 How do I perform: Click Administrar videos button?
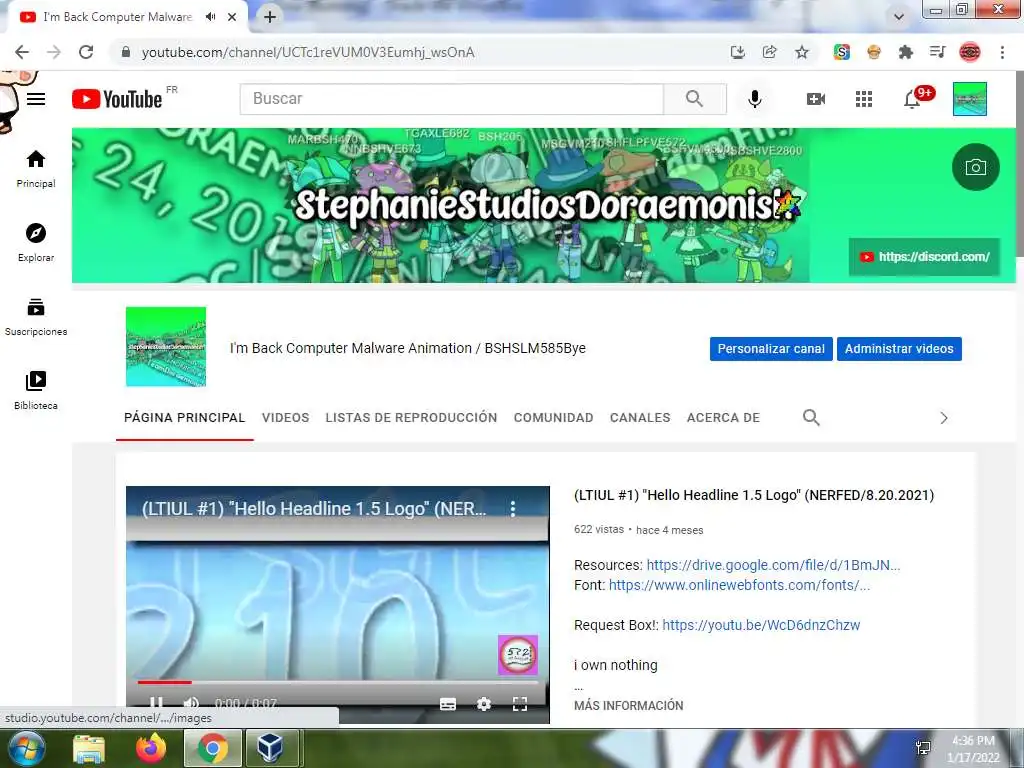pos(899,349)
